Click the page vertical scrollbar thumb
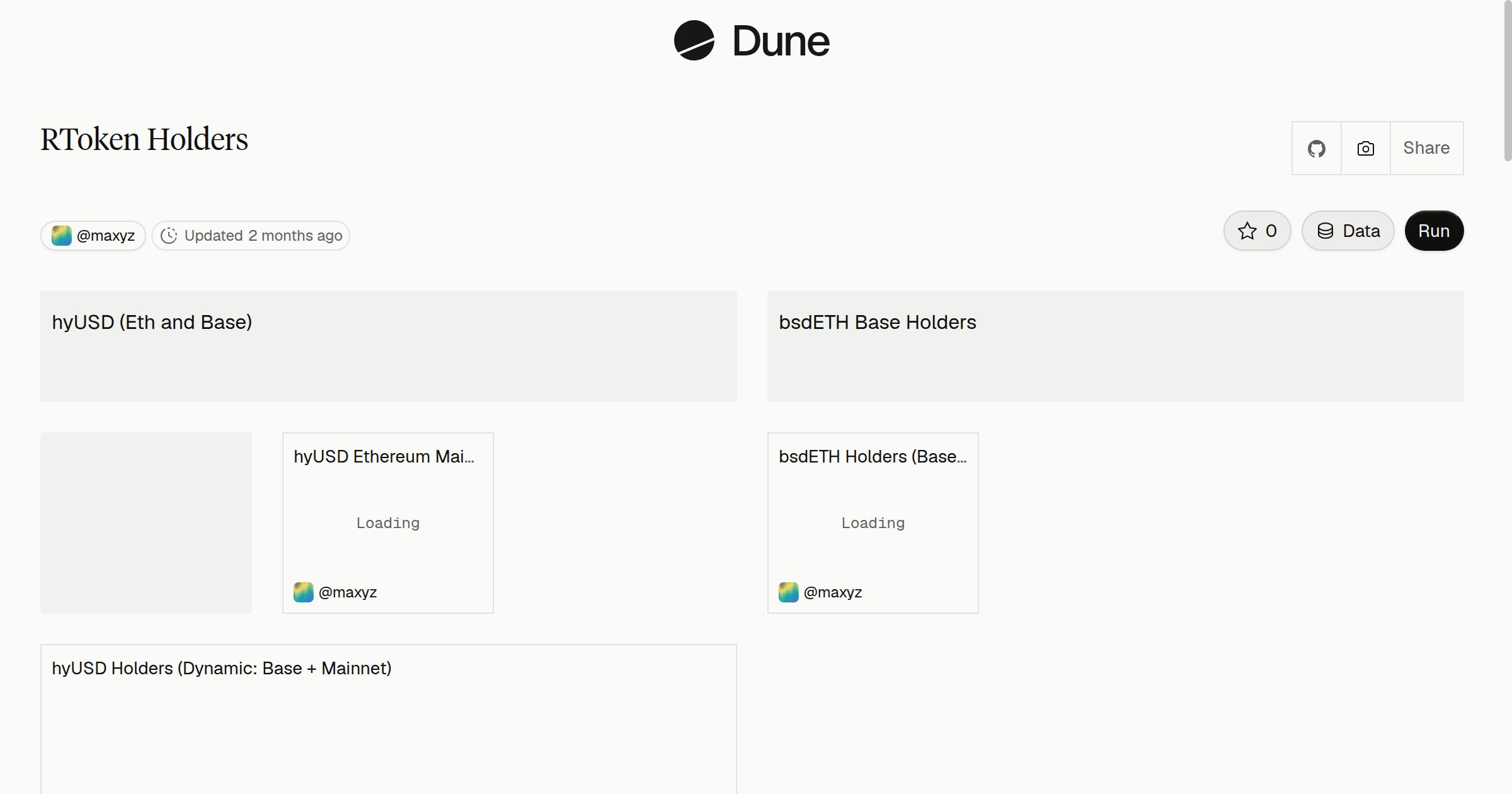This screenshot has width=1512, height=794. pyautogui.click(x=1508, y=81)
